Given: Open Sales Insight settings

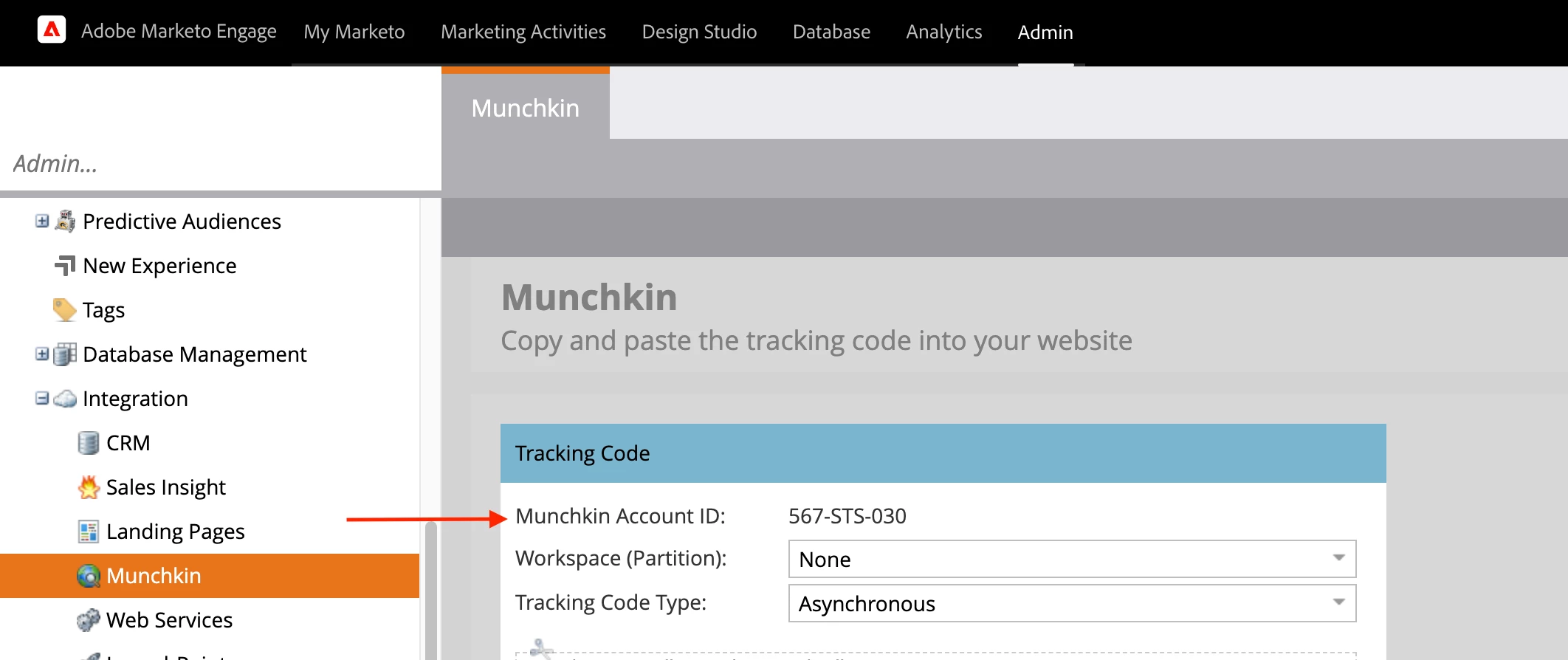Looking at the screenshot, I should 166,487.
